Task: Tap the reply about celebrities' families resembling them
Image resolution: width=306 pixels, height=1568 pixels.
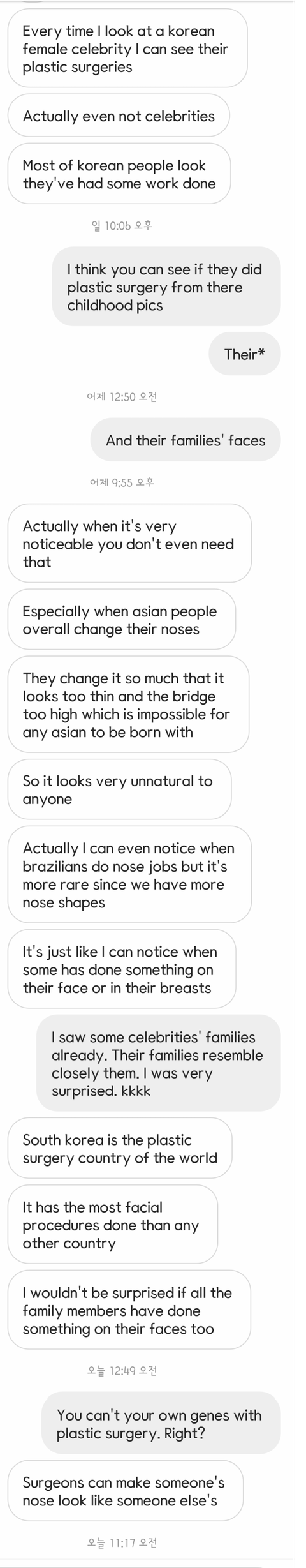Action: tap(159, 1063)
